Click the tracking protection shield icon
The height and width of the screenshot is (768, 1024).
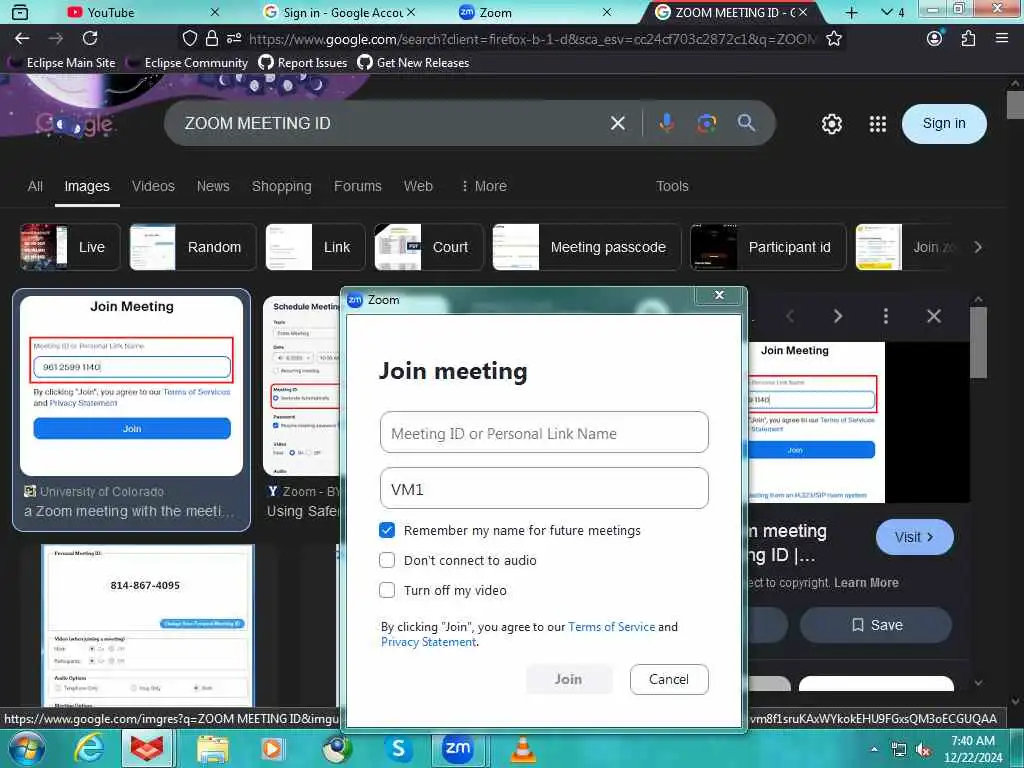pos(189,39)
